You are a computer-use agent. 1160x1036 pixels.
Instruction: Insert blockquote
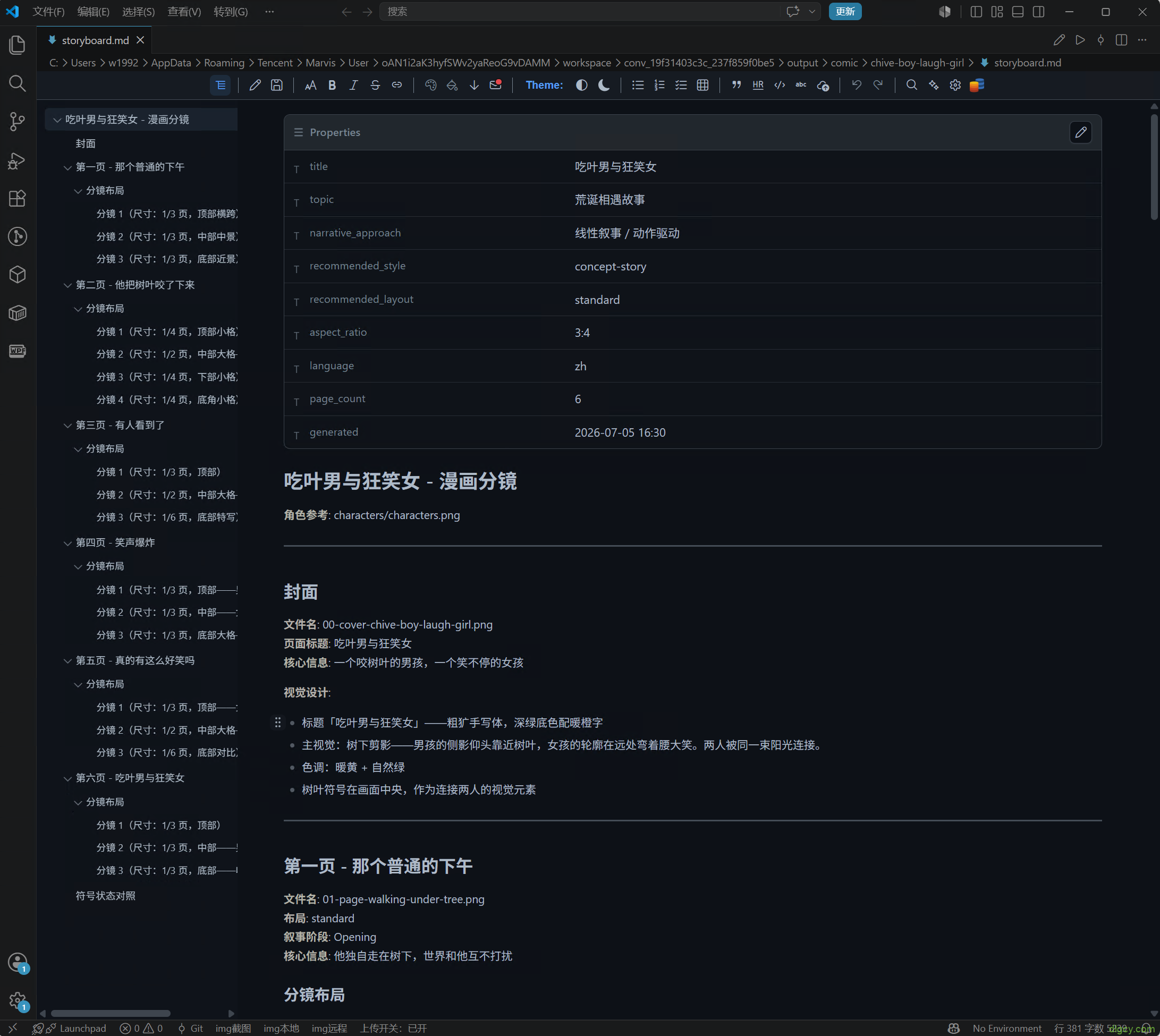point(736,86)
